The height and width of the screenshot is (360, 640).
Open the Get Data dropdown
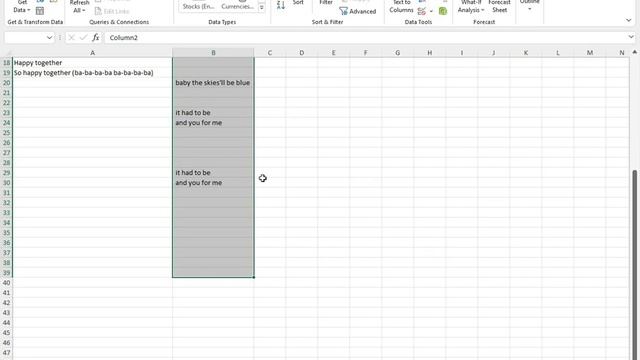(x=22, y=6)
